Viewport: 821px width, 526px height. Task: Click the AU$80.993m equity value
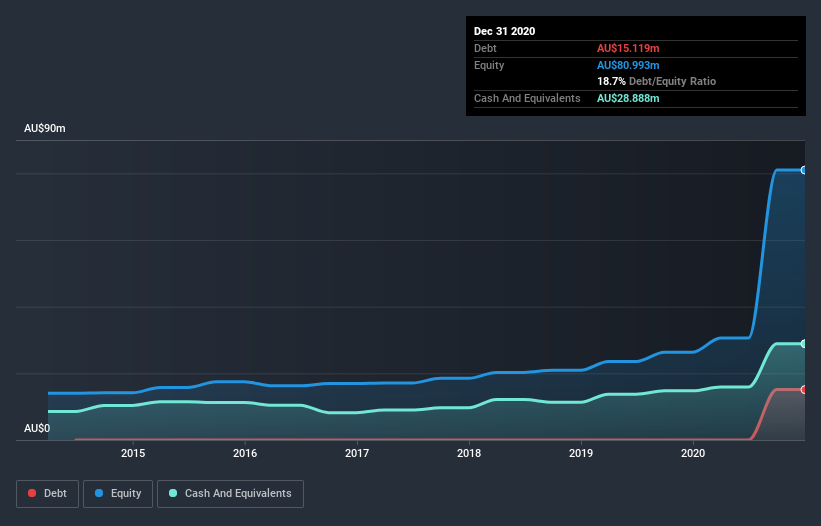628,65
